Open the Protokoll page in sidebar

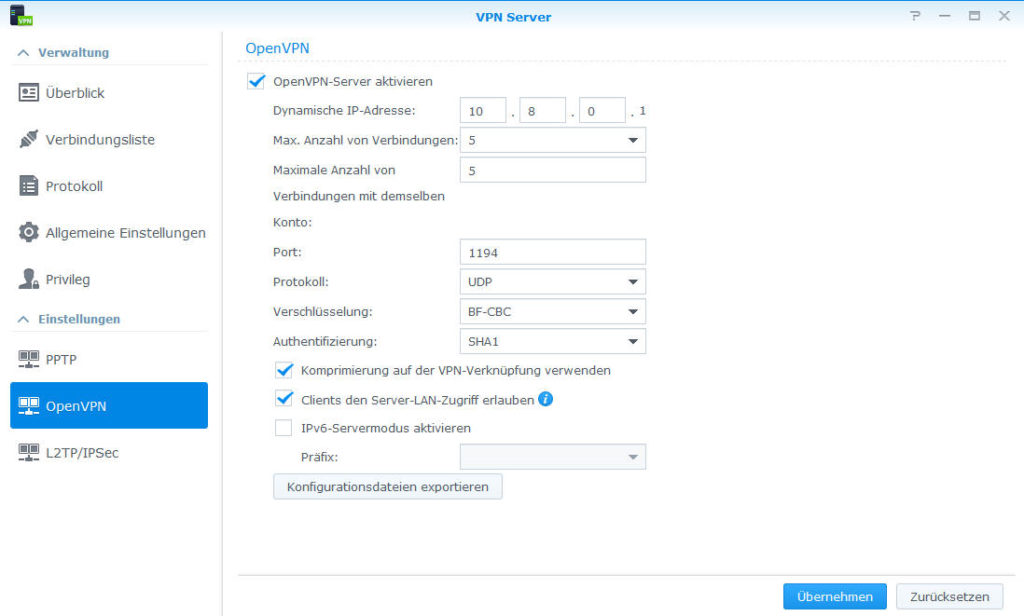pos(109,186)
